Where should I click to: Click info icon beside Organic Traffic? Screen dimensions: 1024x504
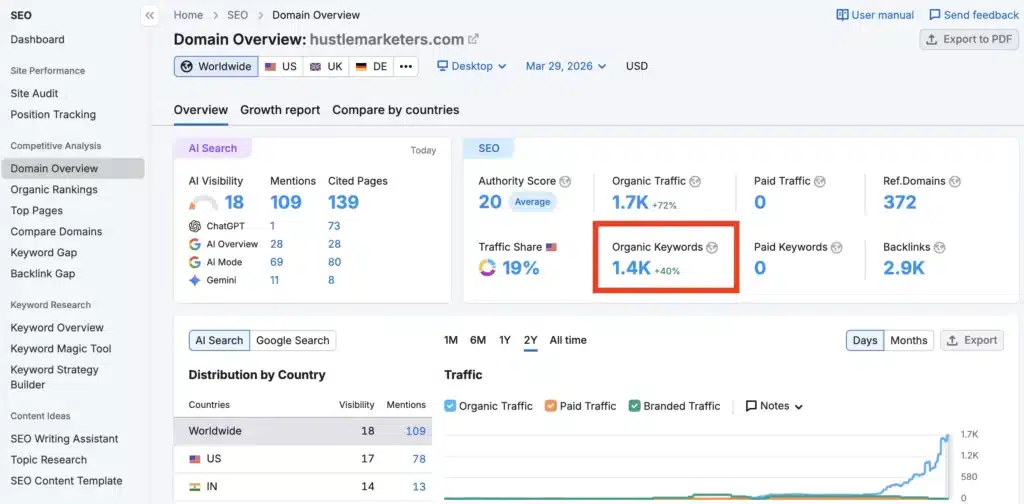695,181
